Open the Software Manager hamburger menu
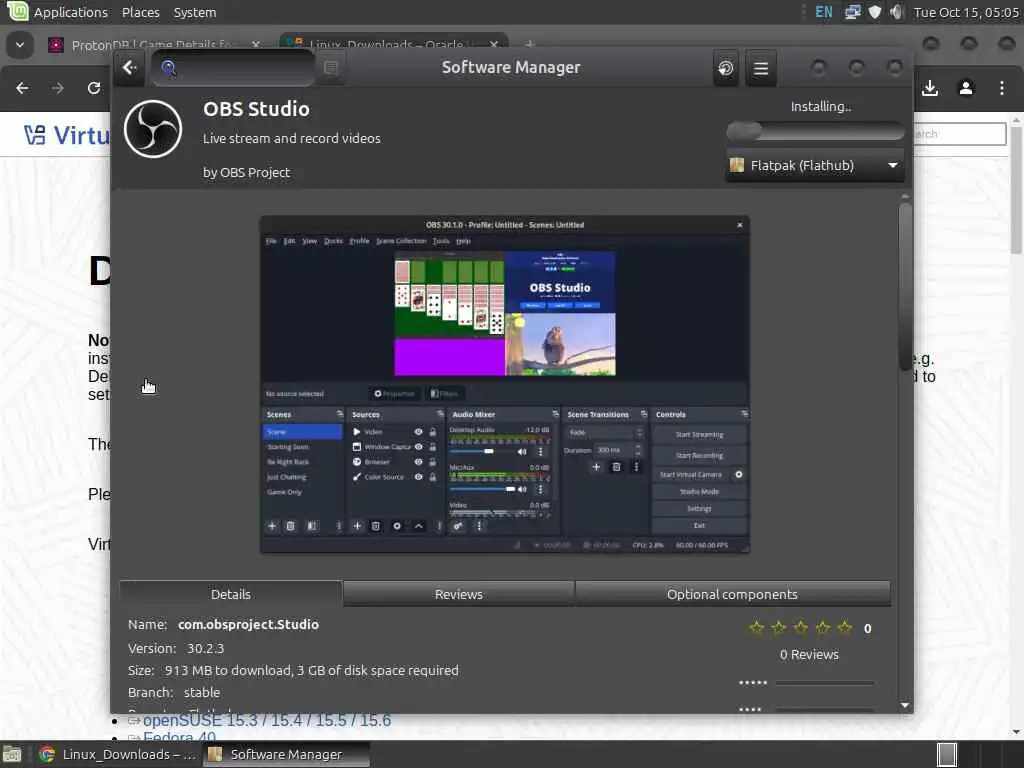Screen dimensions: 1024x768 point(761,68)
